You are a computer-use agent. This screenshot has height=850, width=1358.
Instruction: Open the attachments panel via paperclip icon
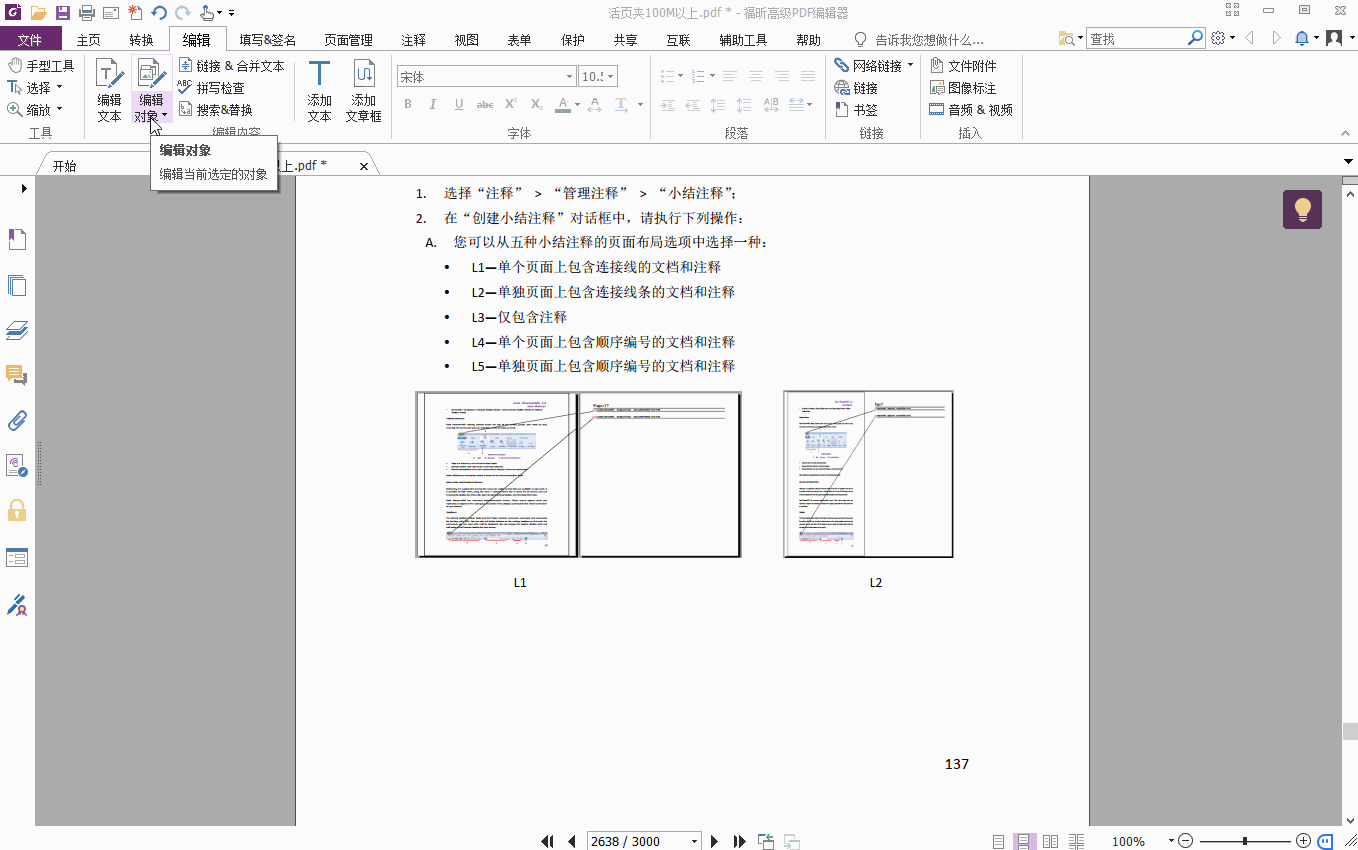17,420
